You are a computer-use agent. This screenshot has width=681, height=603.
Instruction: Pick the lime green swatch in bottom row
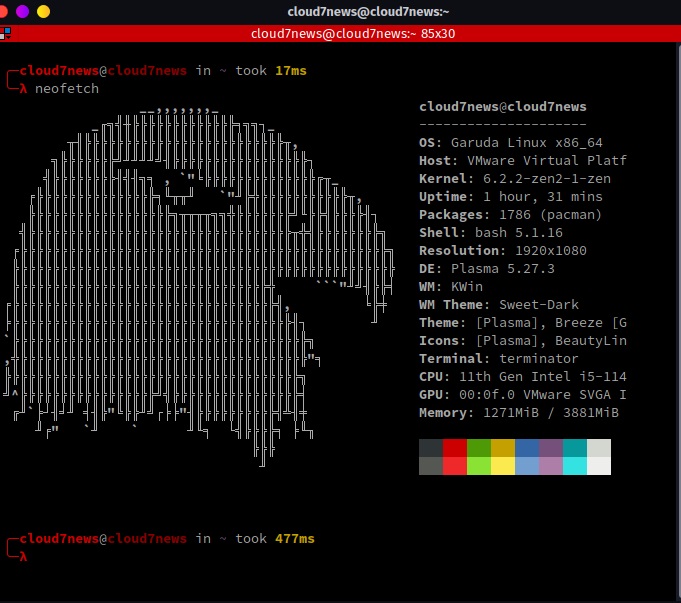tap(479, 465)
